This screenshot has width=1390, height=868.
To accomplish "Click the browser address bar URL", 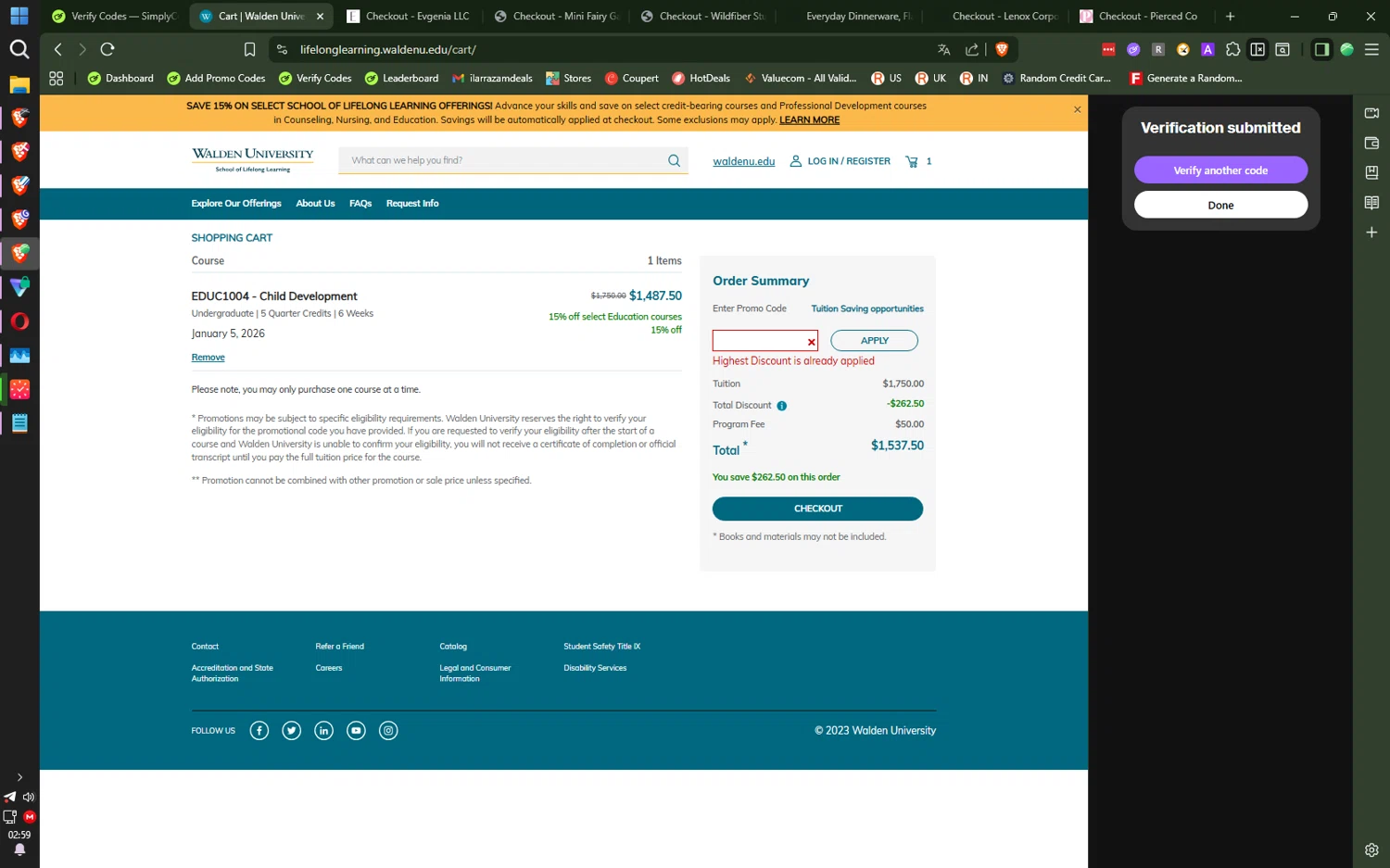I will tap(387, 49).
